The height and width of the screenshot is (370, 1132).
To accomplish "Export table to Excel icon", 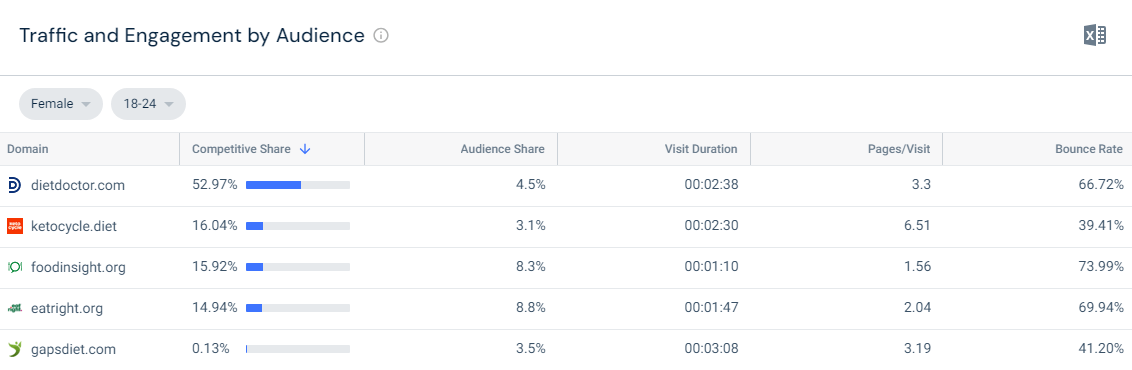I will (1094, 35).
